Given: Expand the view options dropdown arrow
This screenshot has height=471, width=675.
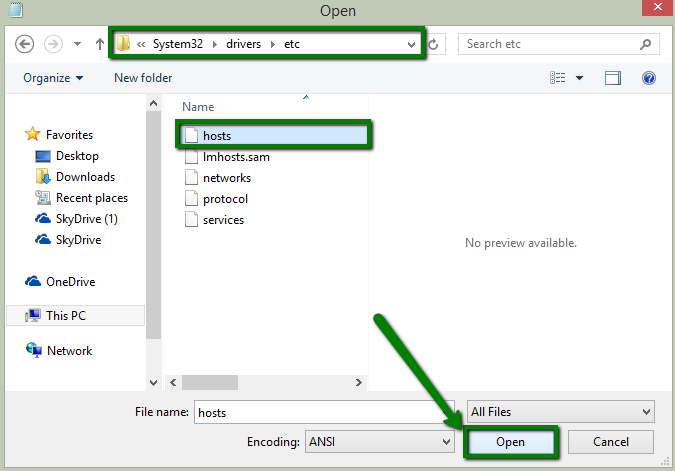Looking at the screenshot, I should coord(579,78).
